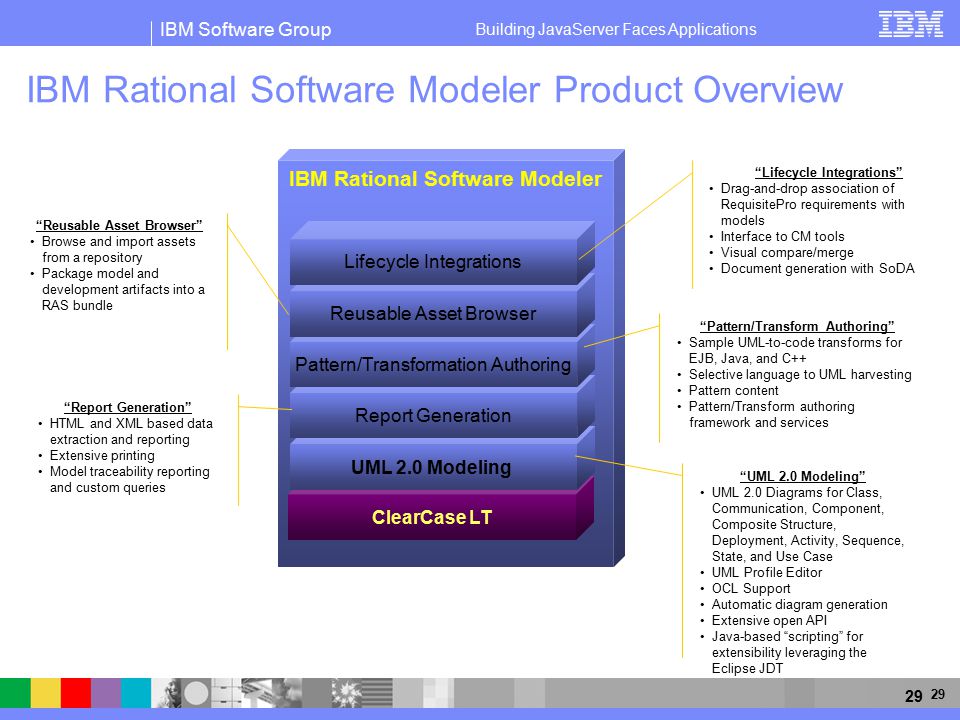Click the underlined "Pattern/Transform Authoring" callout heading
Viewport: 960px width, 720px height.
point(797,326)
